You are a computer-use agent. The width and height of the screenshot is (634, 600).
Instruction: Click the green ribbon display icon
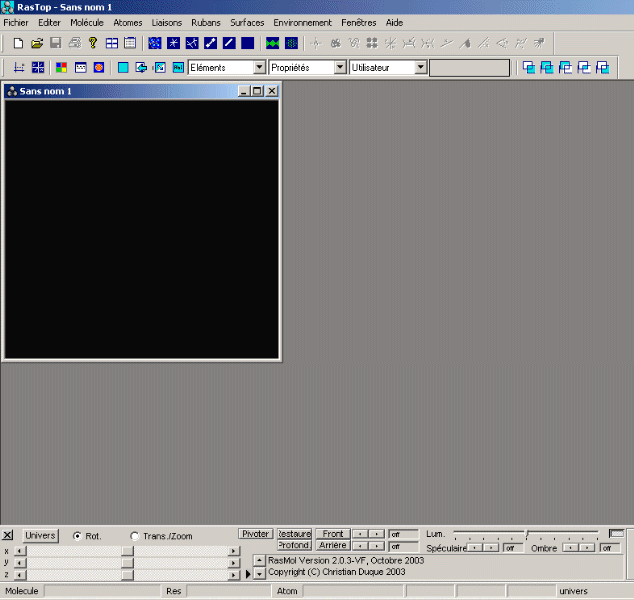[x=272, y=43]
